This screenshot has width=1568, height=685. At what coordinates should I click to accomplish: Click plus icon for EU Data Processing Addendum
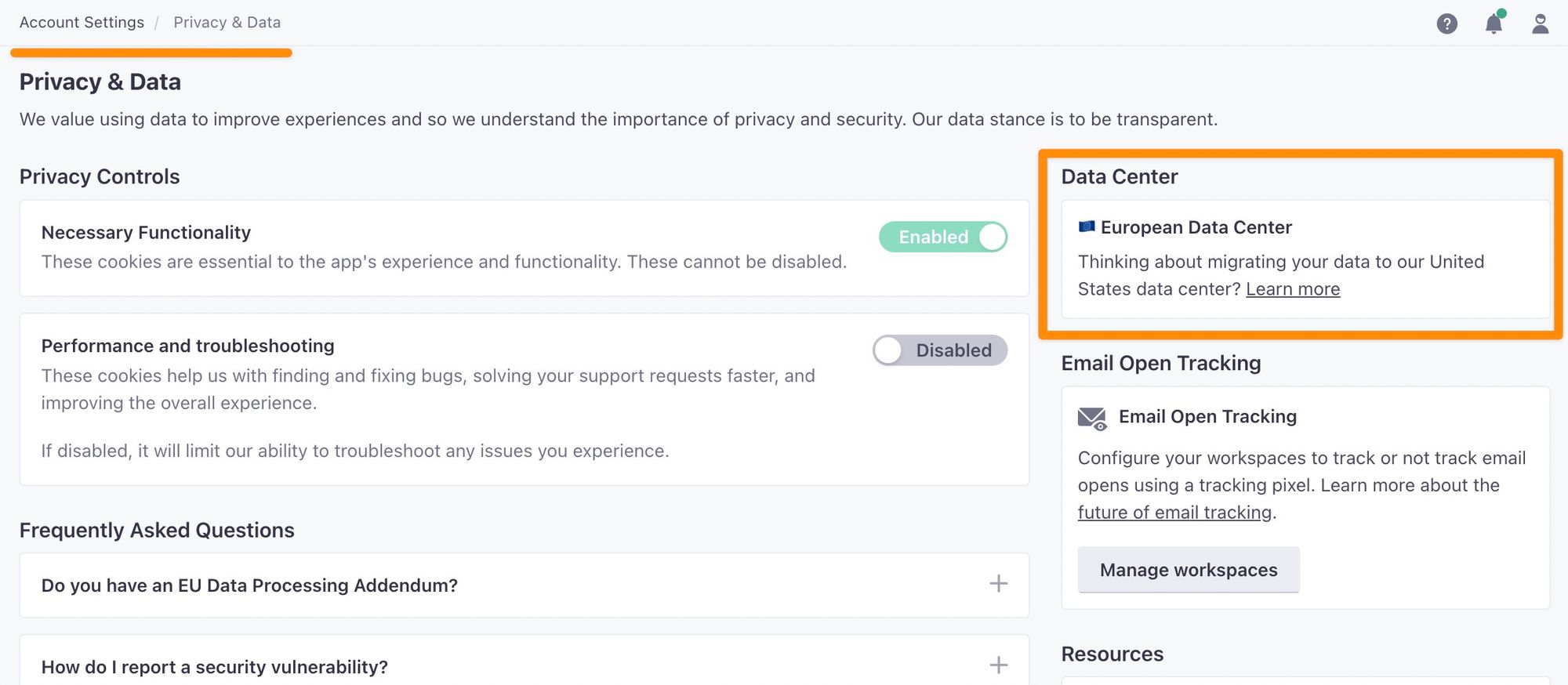point(998,584)
